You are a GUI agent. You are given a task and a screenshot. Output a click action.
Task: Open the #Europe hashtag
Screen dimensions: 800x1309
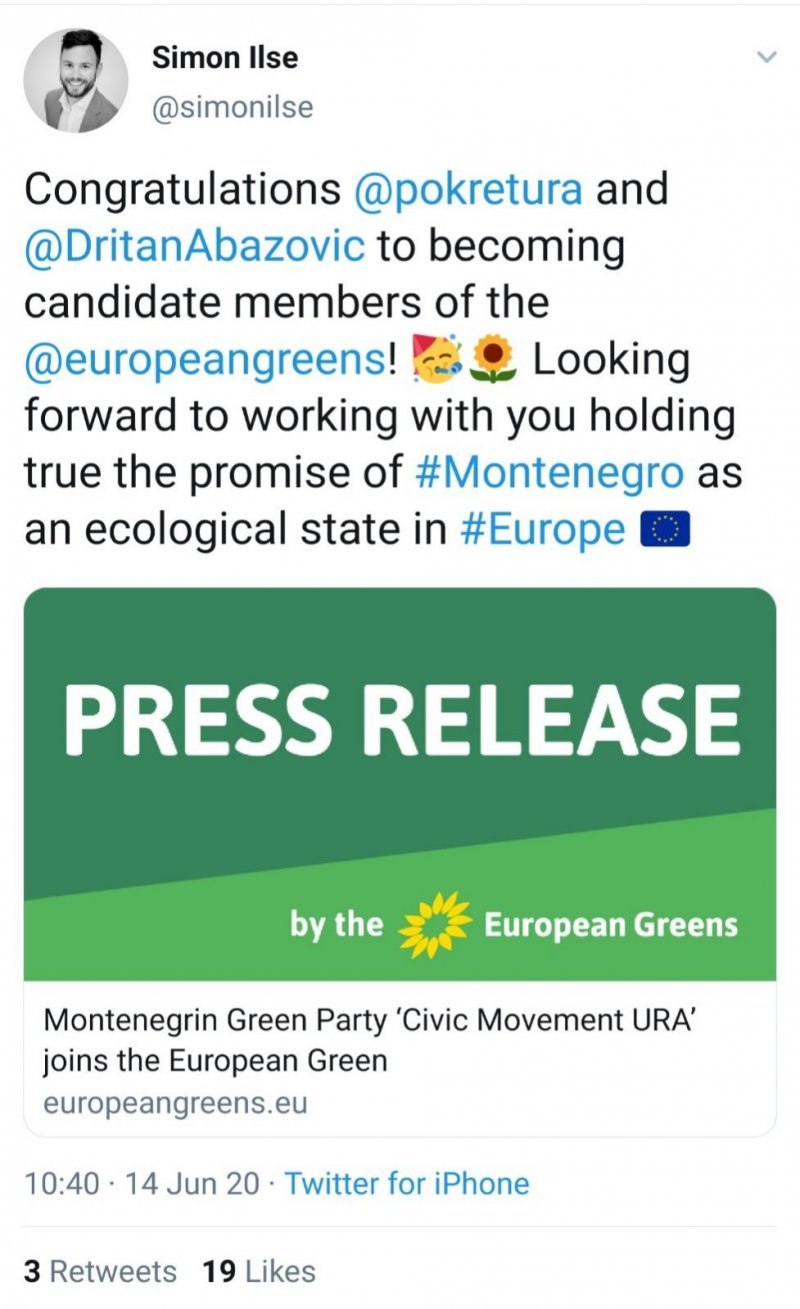point(543,530)
